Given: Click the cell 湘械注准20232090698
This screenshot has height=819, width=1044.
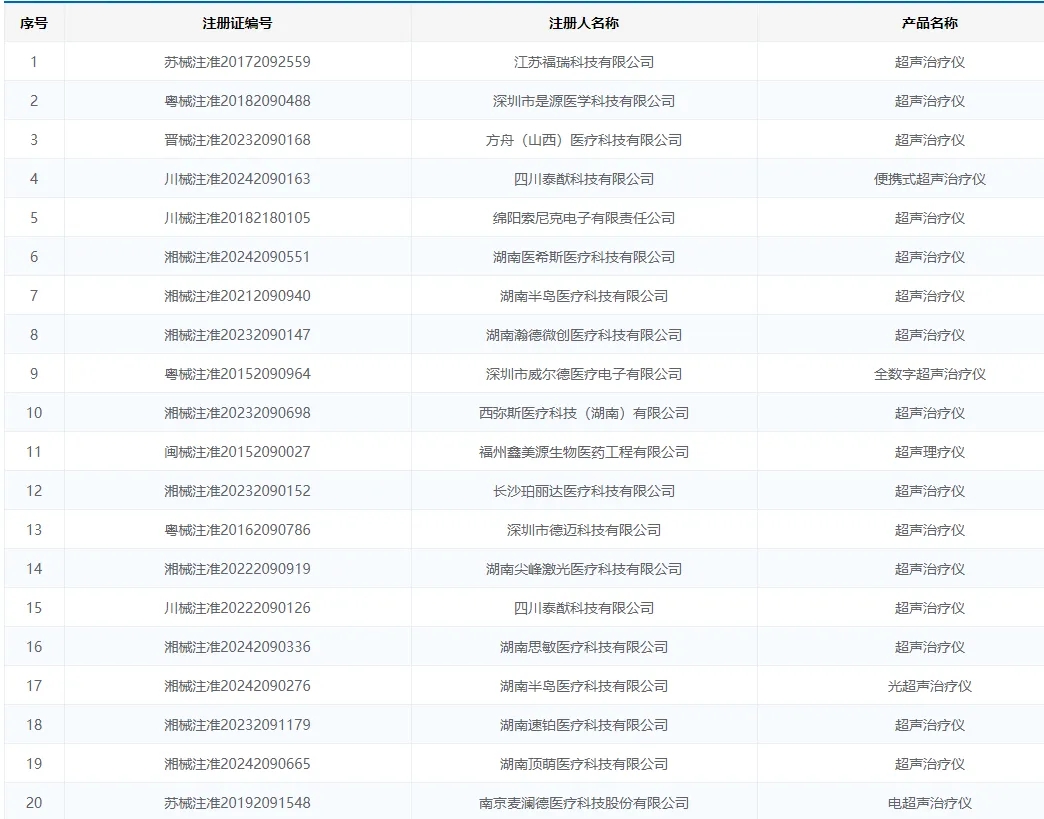Looking at the screenshot, I should click(238, 413).
